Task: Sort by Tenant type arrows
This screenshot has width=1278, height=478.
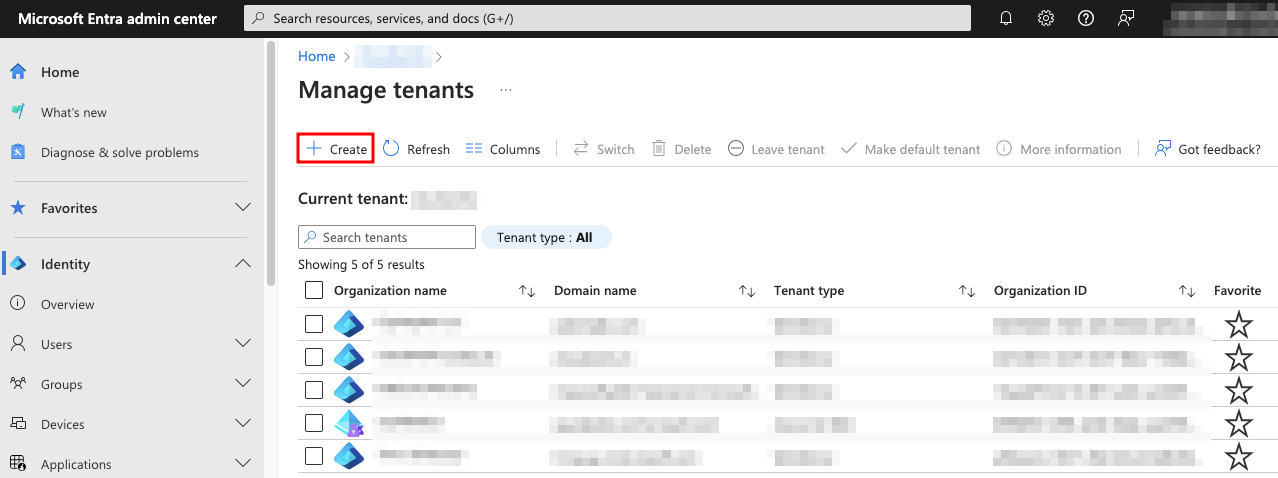Action: (967, 291)
